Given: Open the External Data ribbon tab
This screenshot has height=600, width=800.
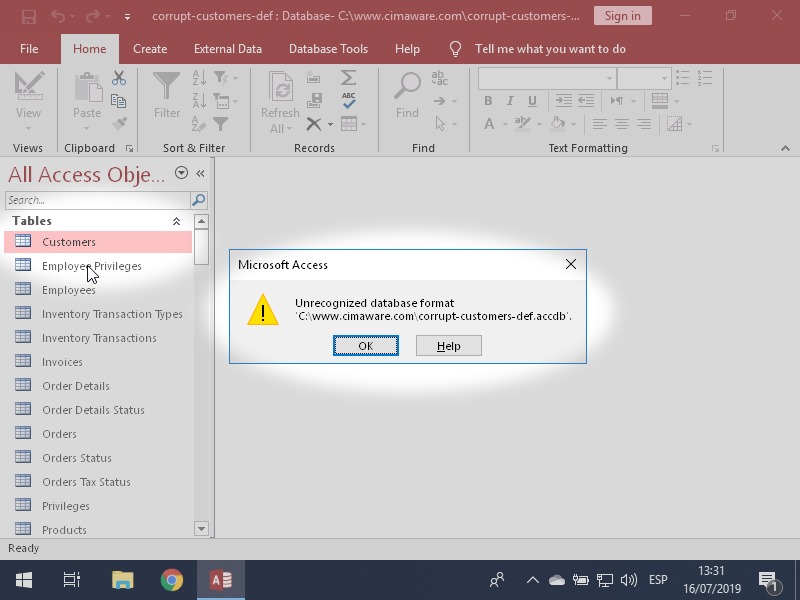Looking at the screenshot, I should 228,49.
